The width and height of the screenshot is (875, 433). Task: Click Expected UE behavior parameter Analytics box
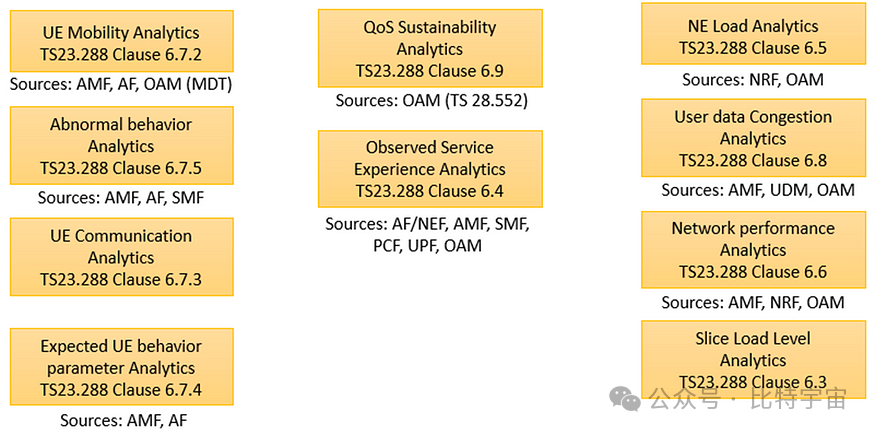(x=121, y=368)
